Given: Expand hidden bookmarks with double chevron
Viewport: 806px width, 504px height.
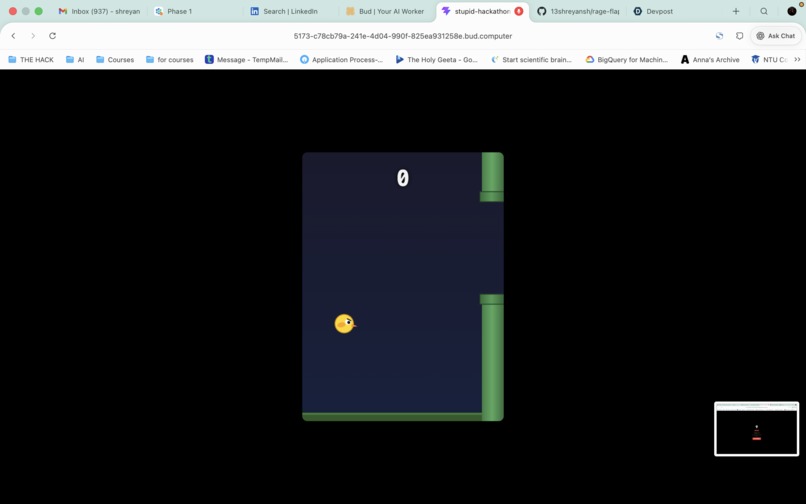Looking at the screenshot, I should (797, 60).
